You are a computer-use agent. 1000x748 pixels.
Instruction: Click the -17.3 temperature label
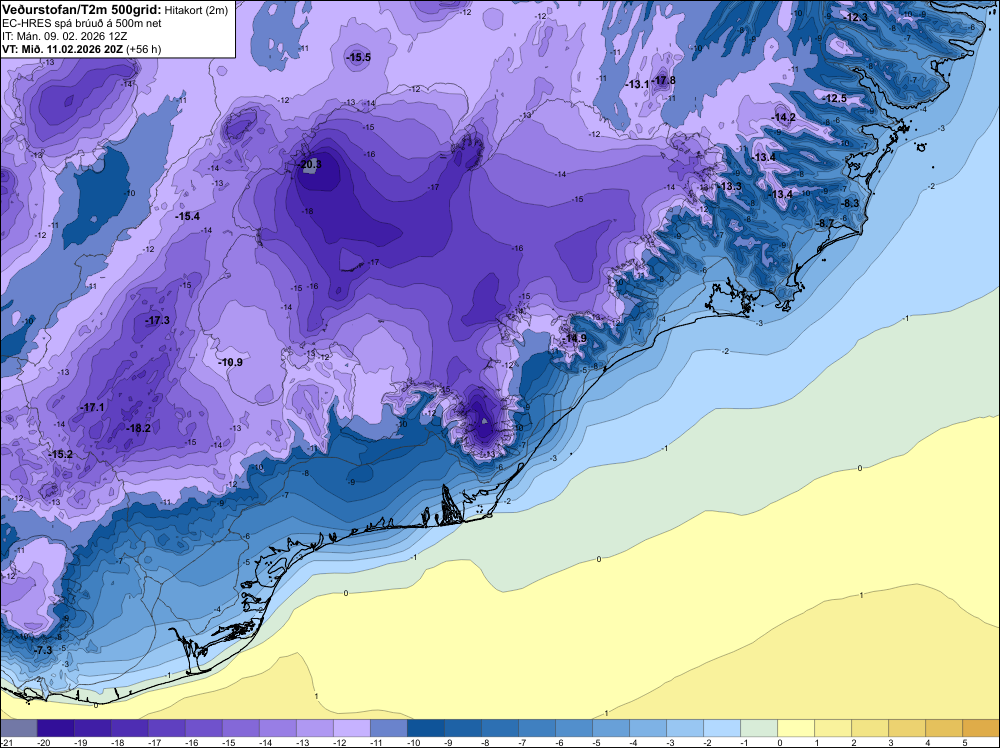point(158,320)
